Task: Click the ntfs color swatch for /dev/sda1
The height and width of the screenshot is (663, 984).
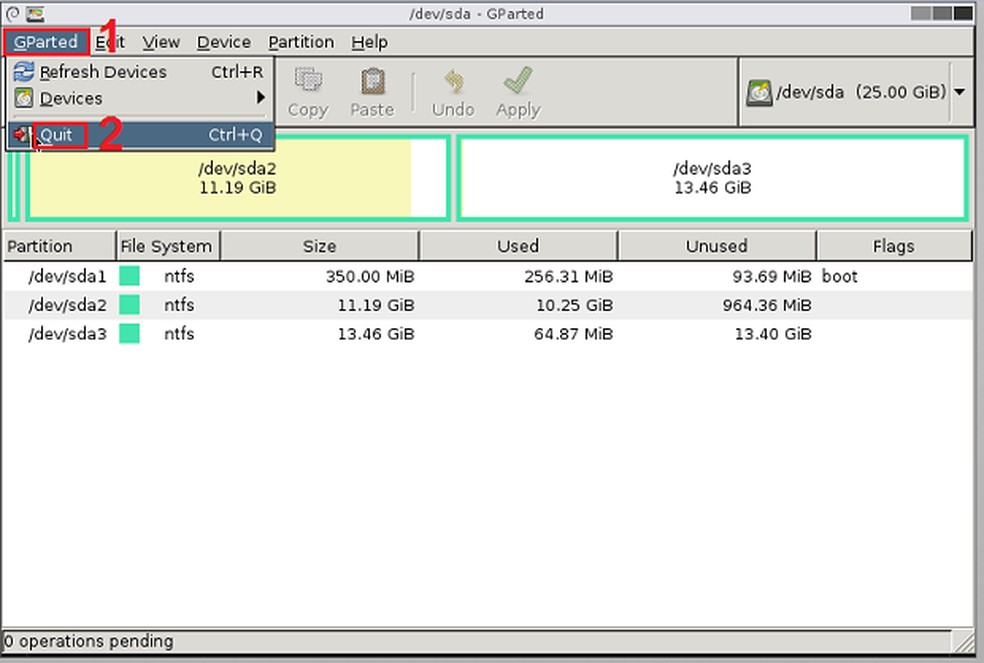Action: (x=129, y=276)
